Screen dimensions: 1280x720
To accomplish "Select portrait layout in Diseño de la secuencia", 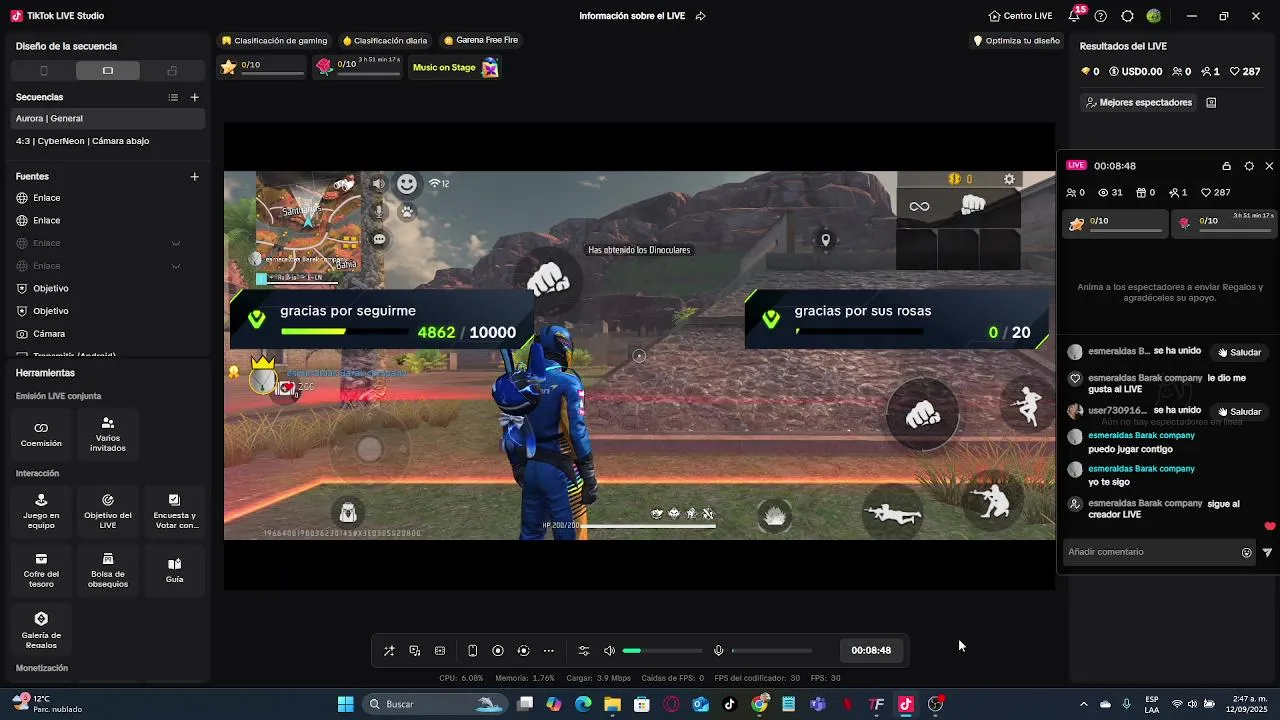I will (44, 71).
